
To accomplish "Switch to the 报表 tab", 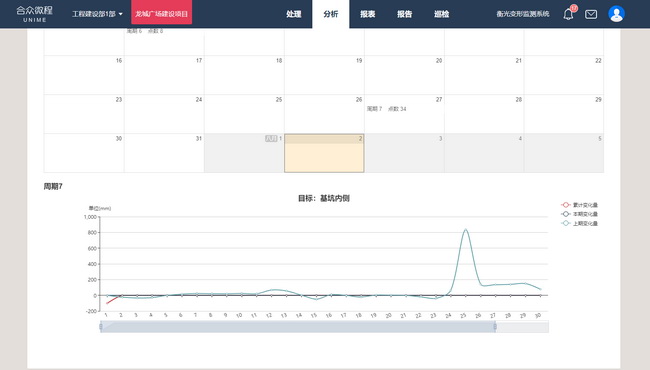I will (367, 14).
